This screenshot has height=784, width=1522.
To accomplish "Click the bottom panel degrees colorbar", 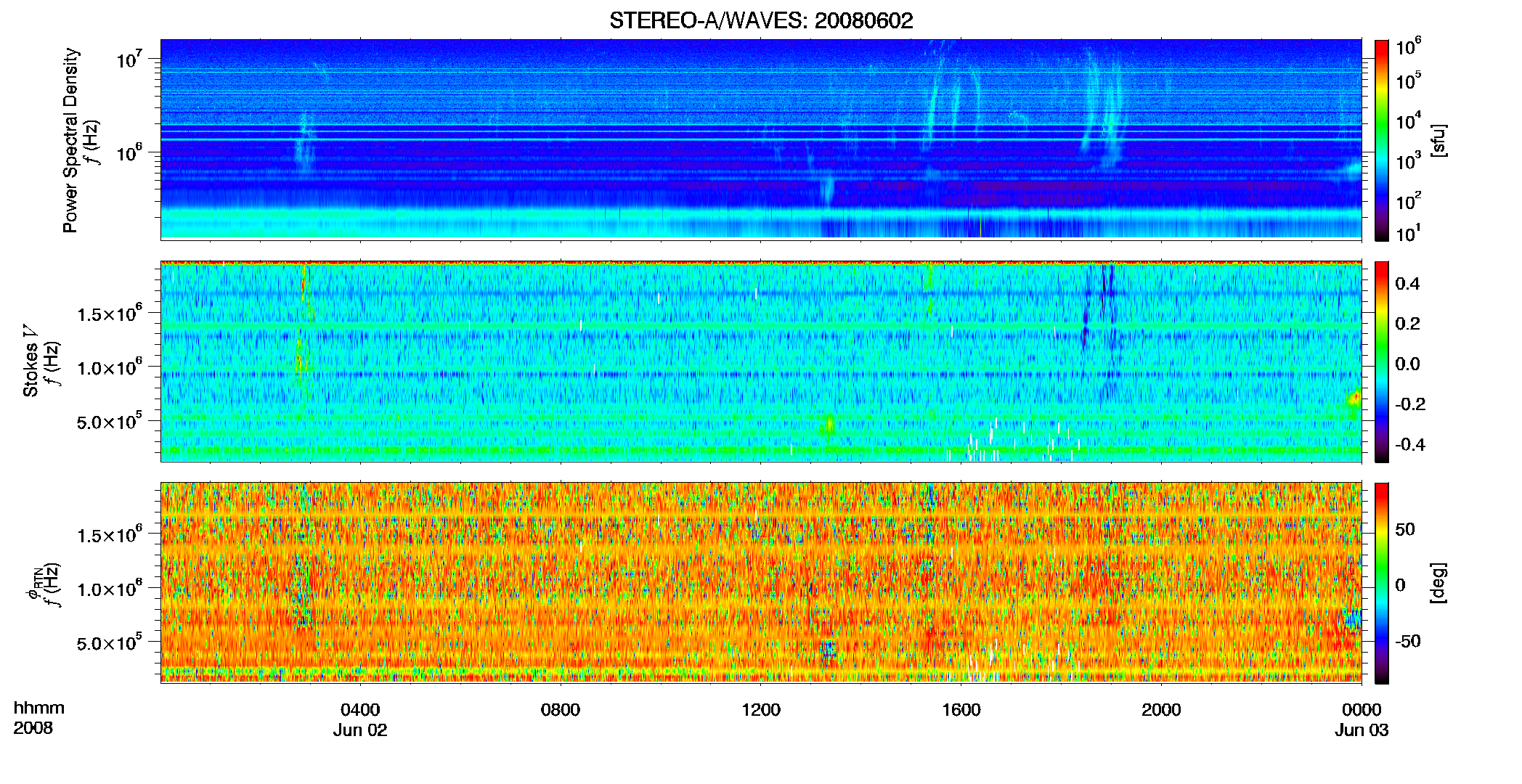I will tap(1382, 583).
